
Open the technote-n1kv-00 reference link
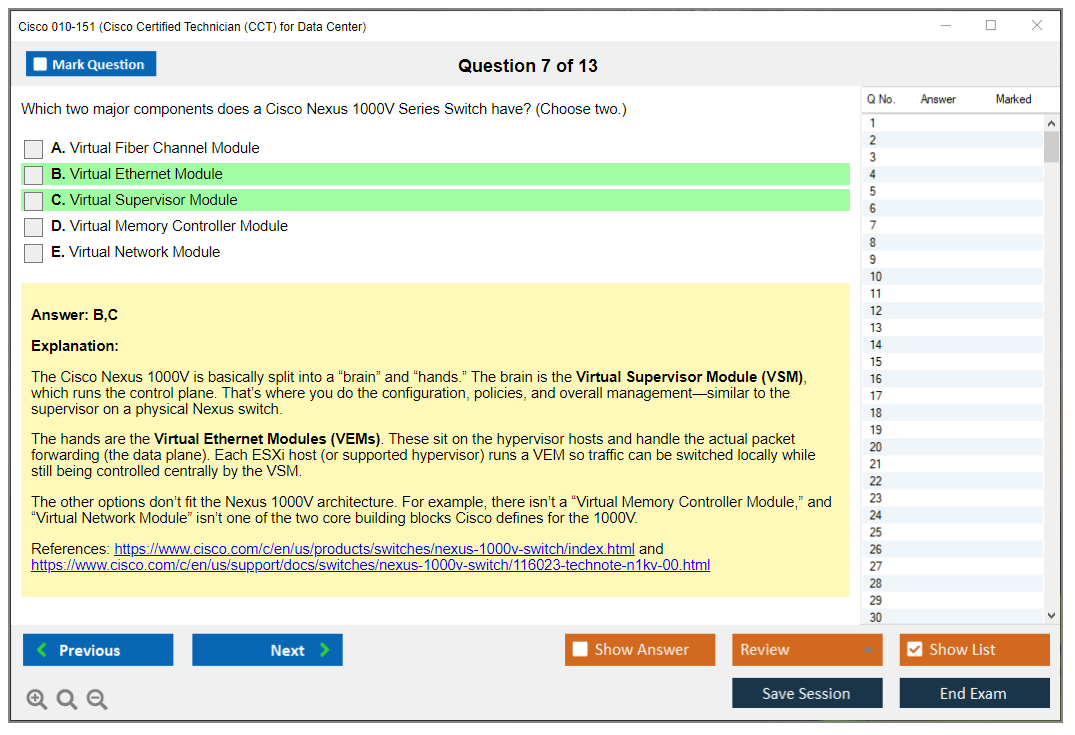click(x=370, y=565)
